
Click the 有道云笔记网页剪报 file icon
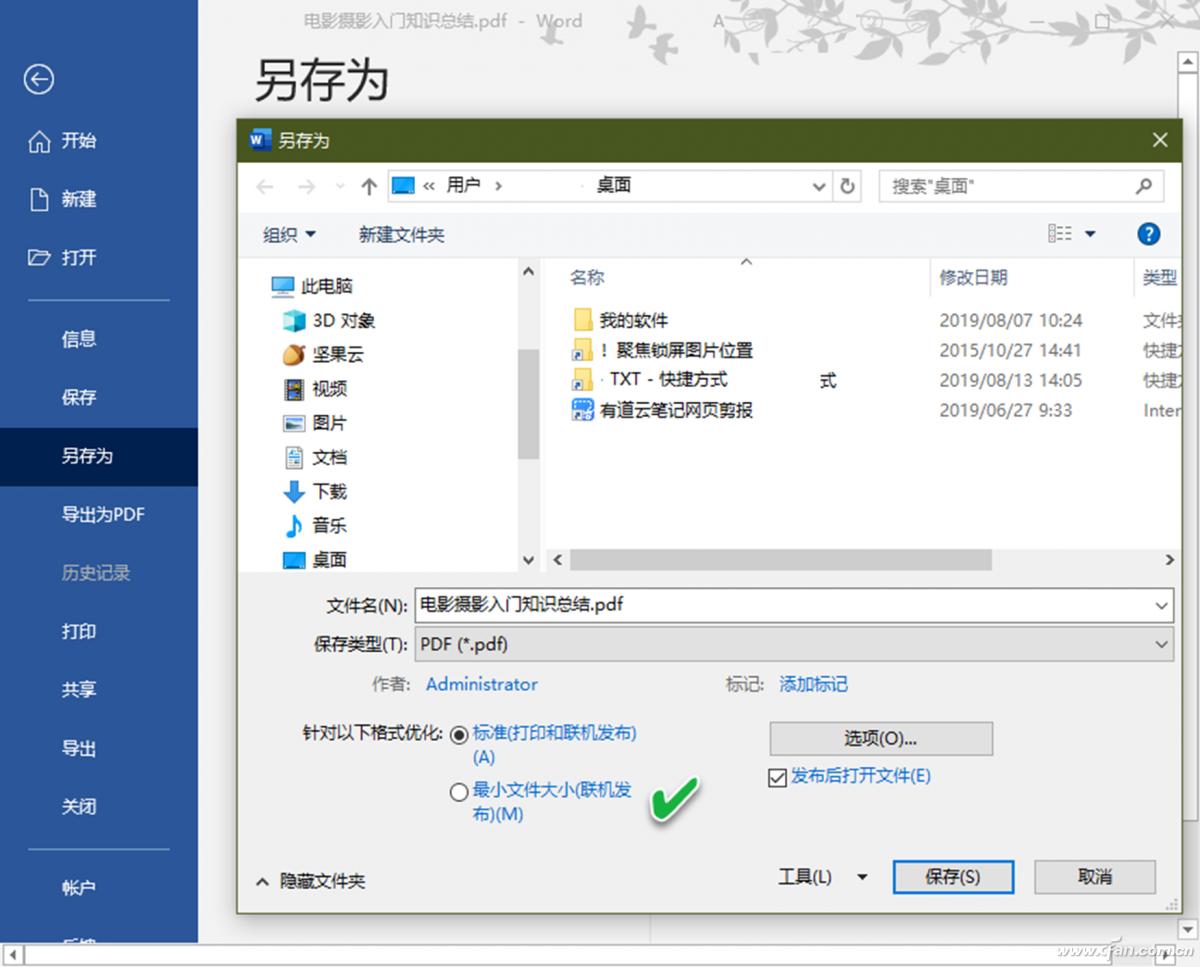point(583,410)
